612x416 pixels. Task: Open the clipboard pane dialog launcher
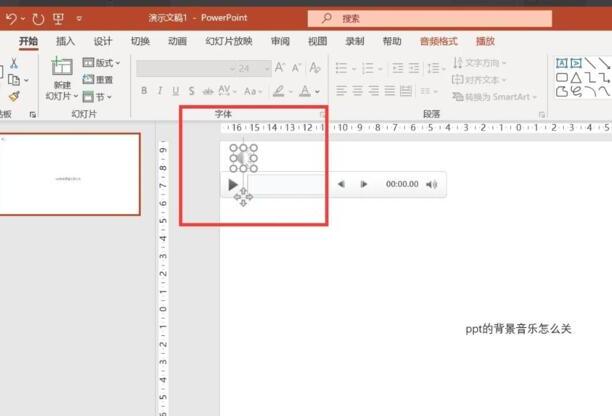[33, 114]
